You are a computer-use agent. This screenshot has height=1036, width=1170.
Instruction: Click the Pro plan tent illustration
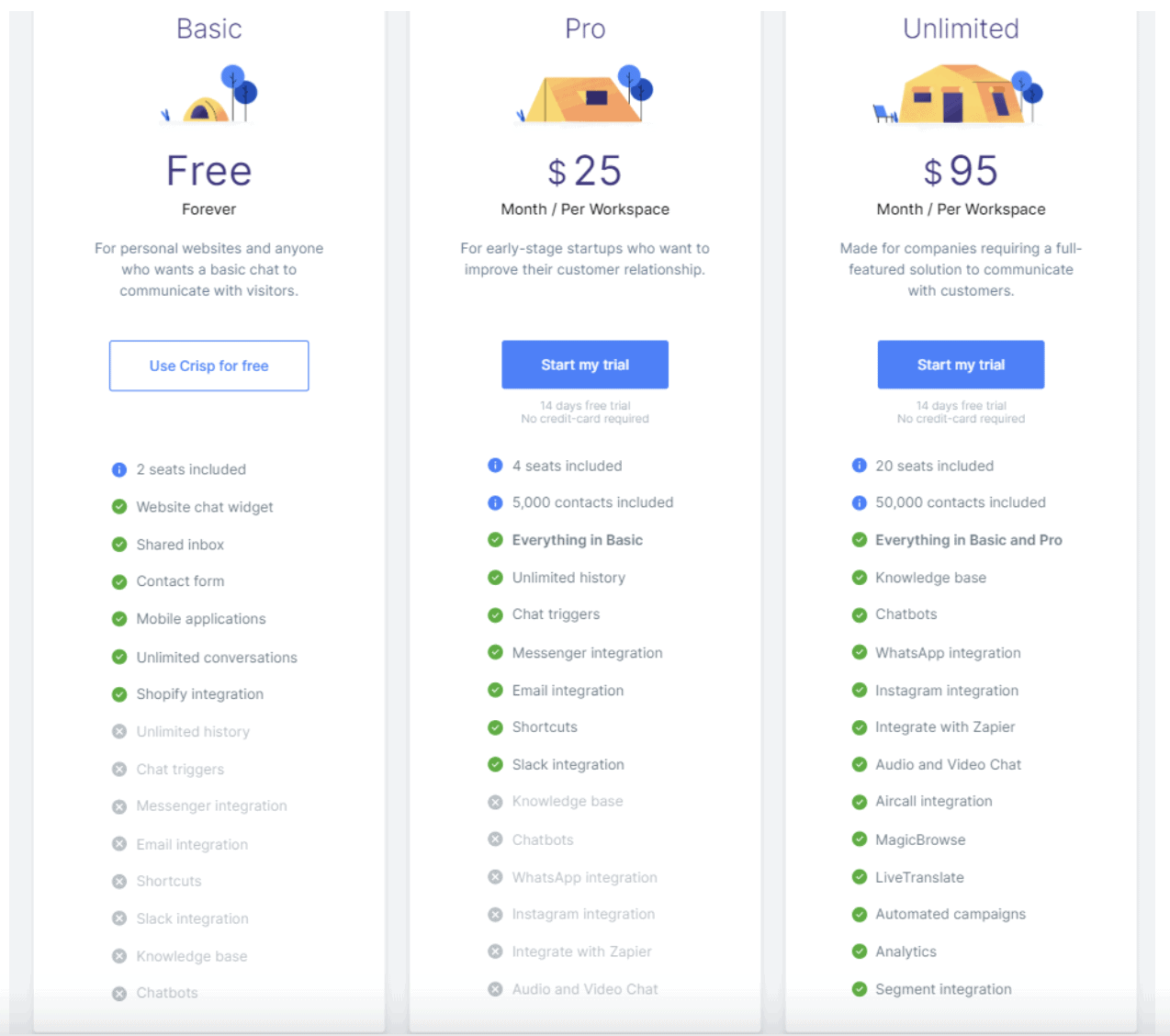(x=585, y=96)
